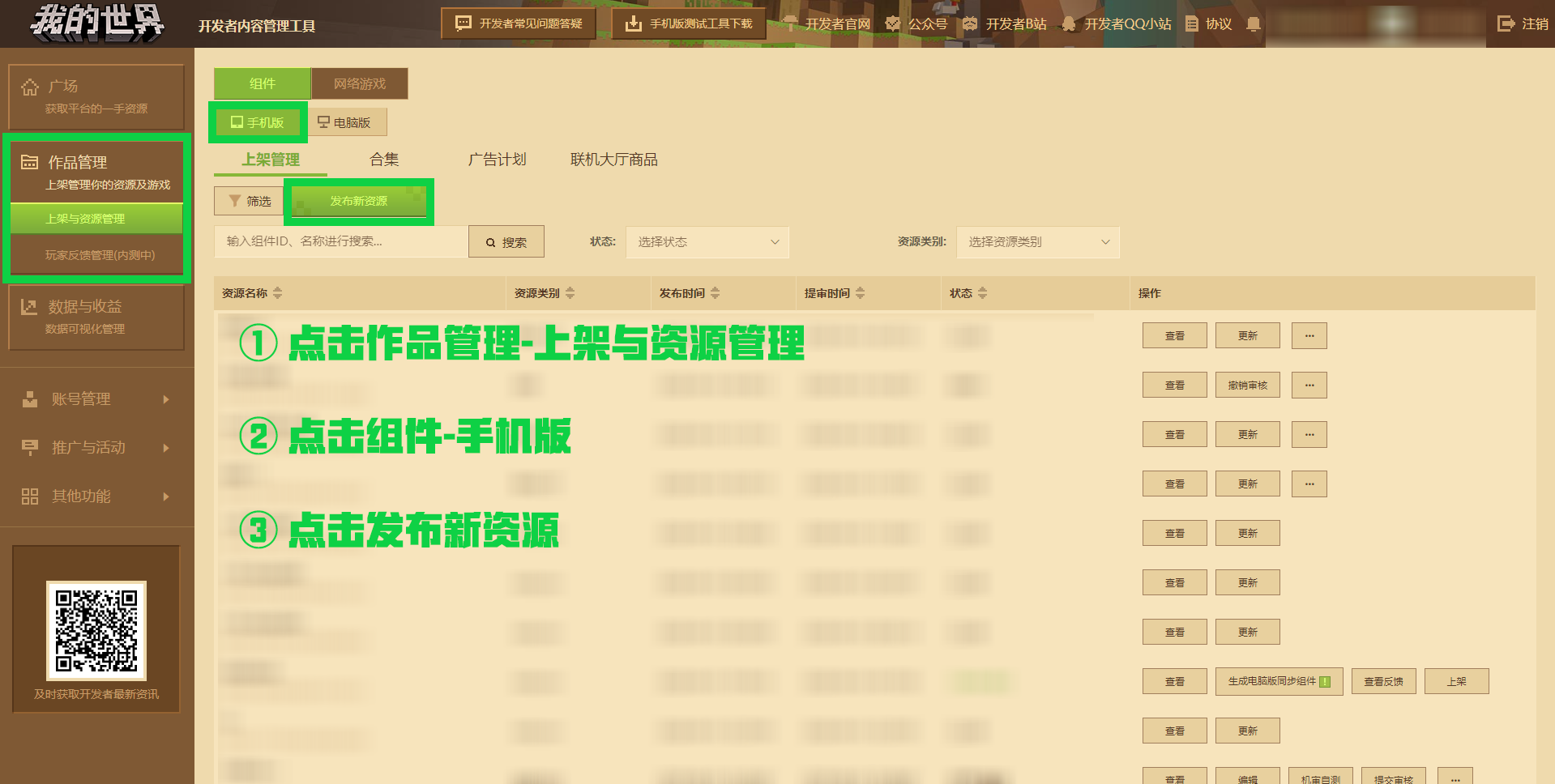Sort the table by 发布时间 arrows

[x=715, y=293]
